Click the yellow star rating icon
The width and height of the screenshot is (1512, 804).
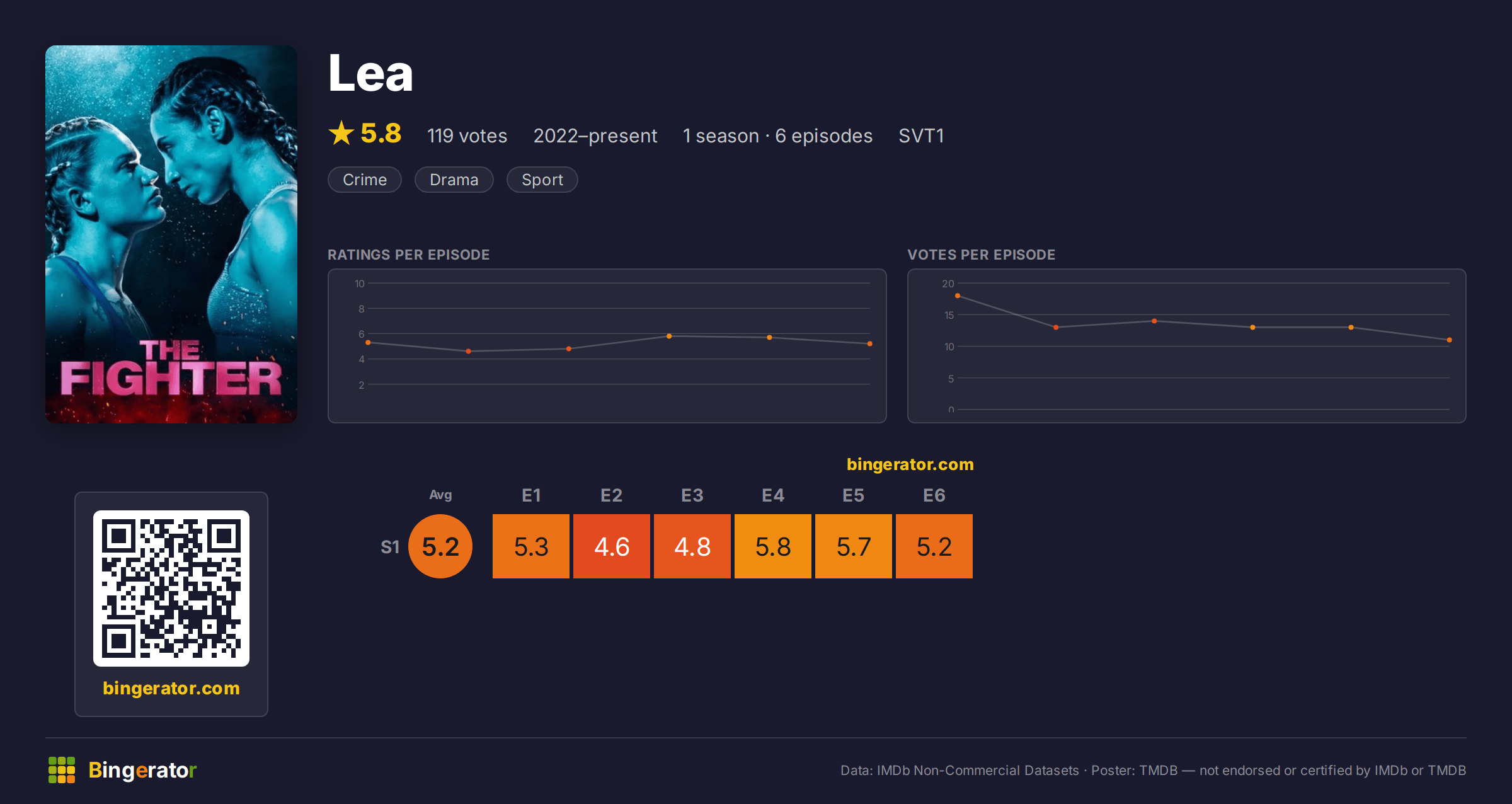coord(341,133)
